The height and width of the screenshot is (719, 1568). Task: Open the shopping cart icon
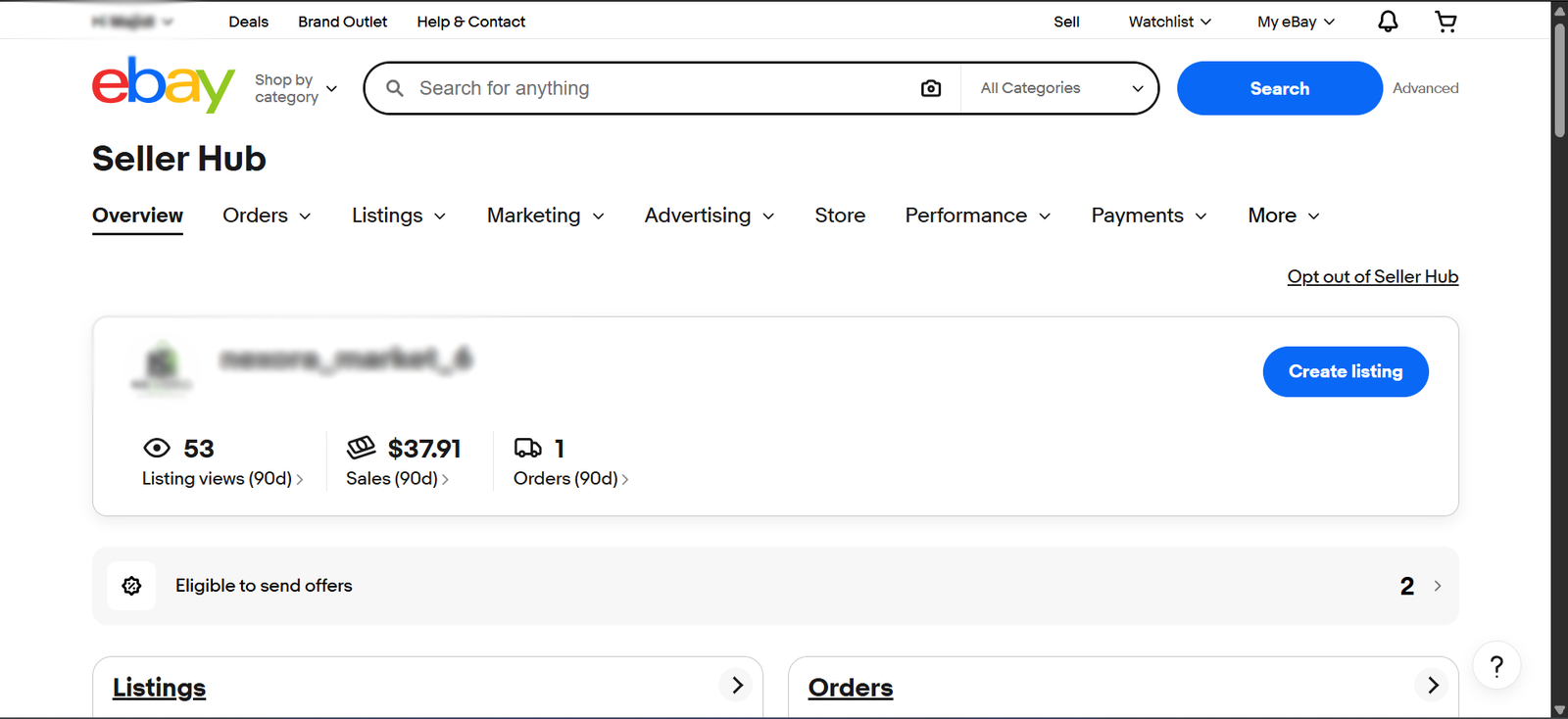[1445, 22]
